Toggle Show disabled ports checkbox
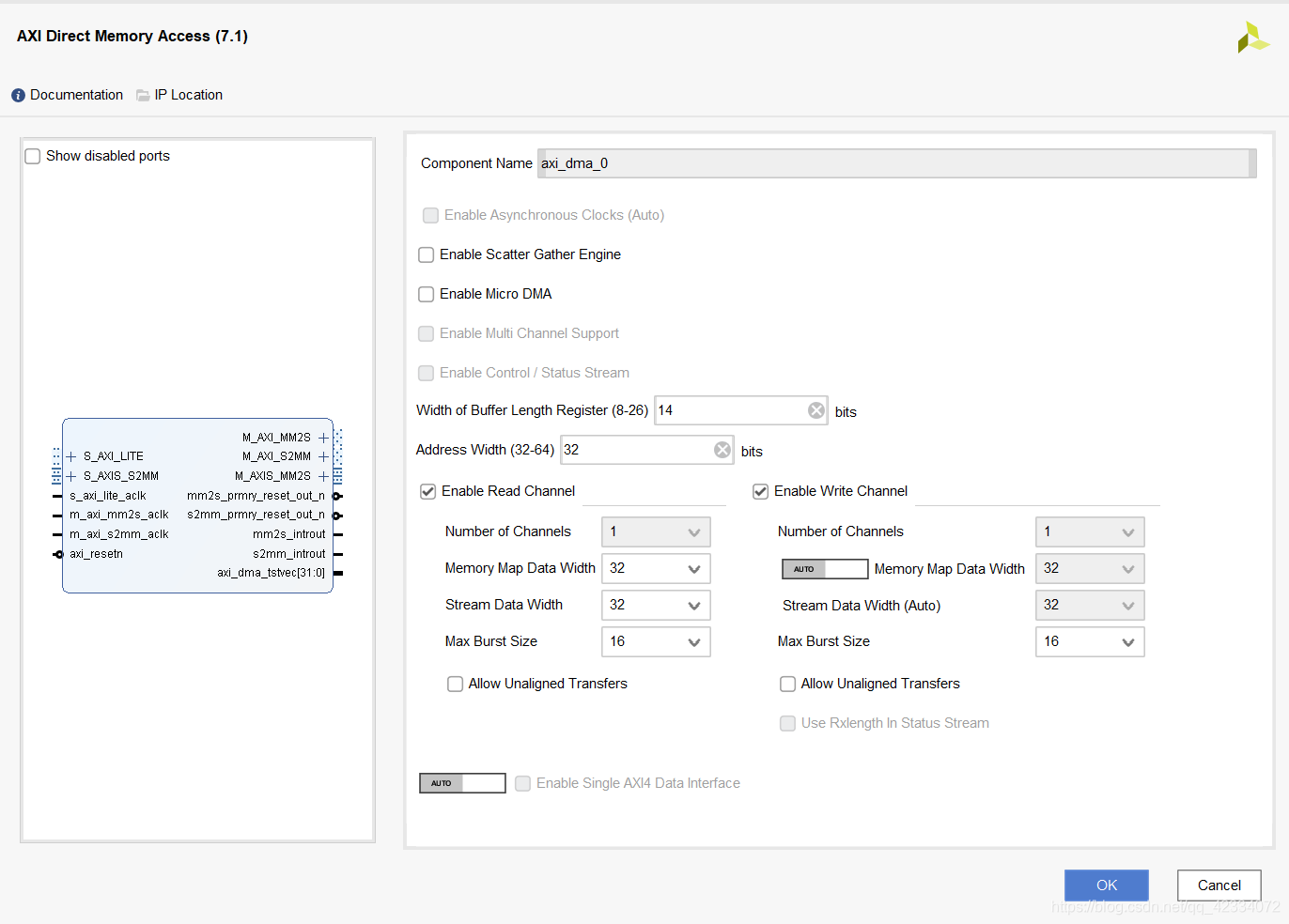This screenshot has height=924, width=1289. coord(33,156)
